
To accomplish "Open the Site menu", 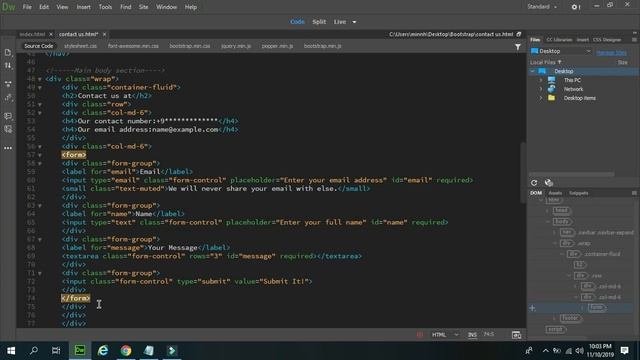I will click(x=143, y=7).
